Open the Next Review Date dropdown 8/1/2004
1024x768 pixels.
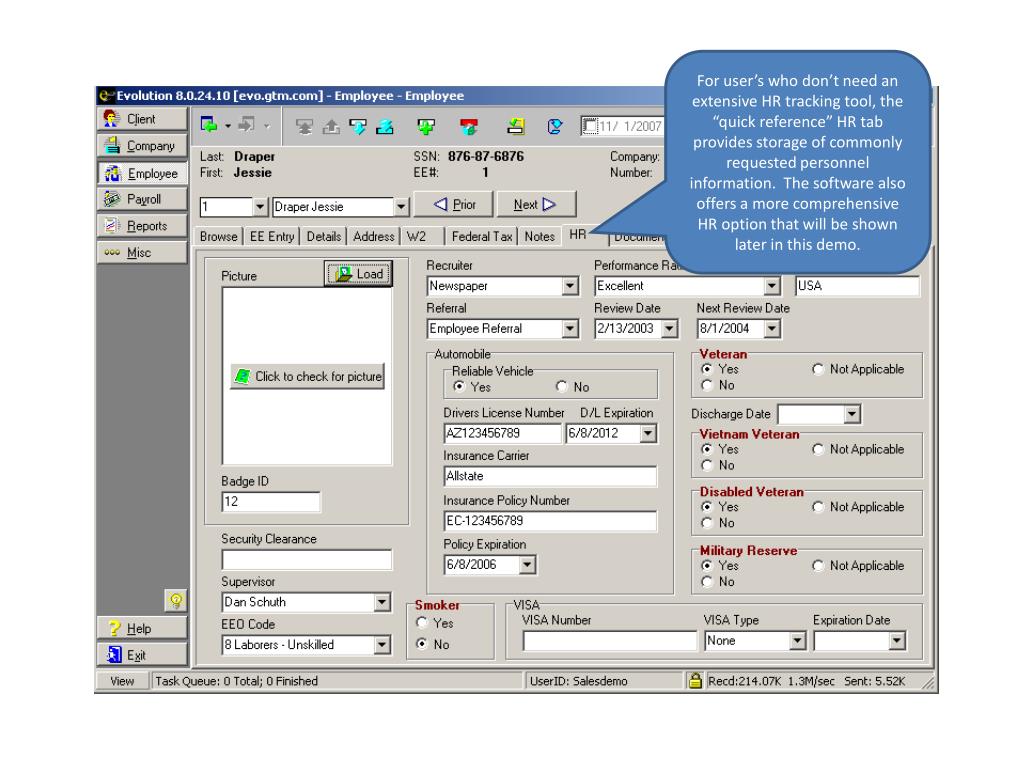click(772, 328)
